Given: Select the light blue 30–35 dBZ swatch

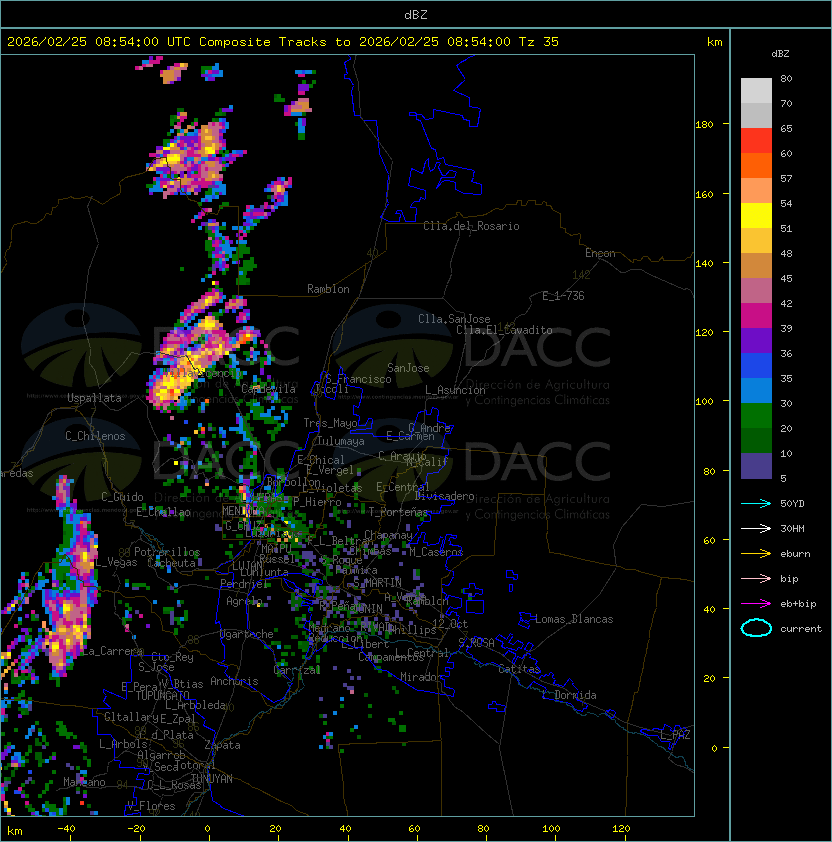Looking at the screenshot, I should pyautogui.click(x=756, y=391).
